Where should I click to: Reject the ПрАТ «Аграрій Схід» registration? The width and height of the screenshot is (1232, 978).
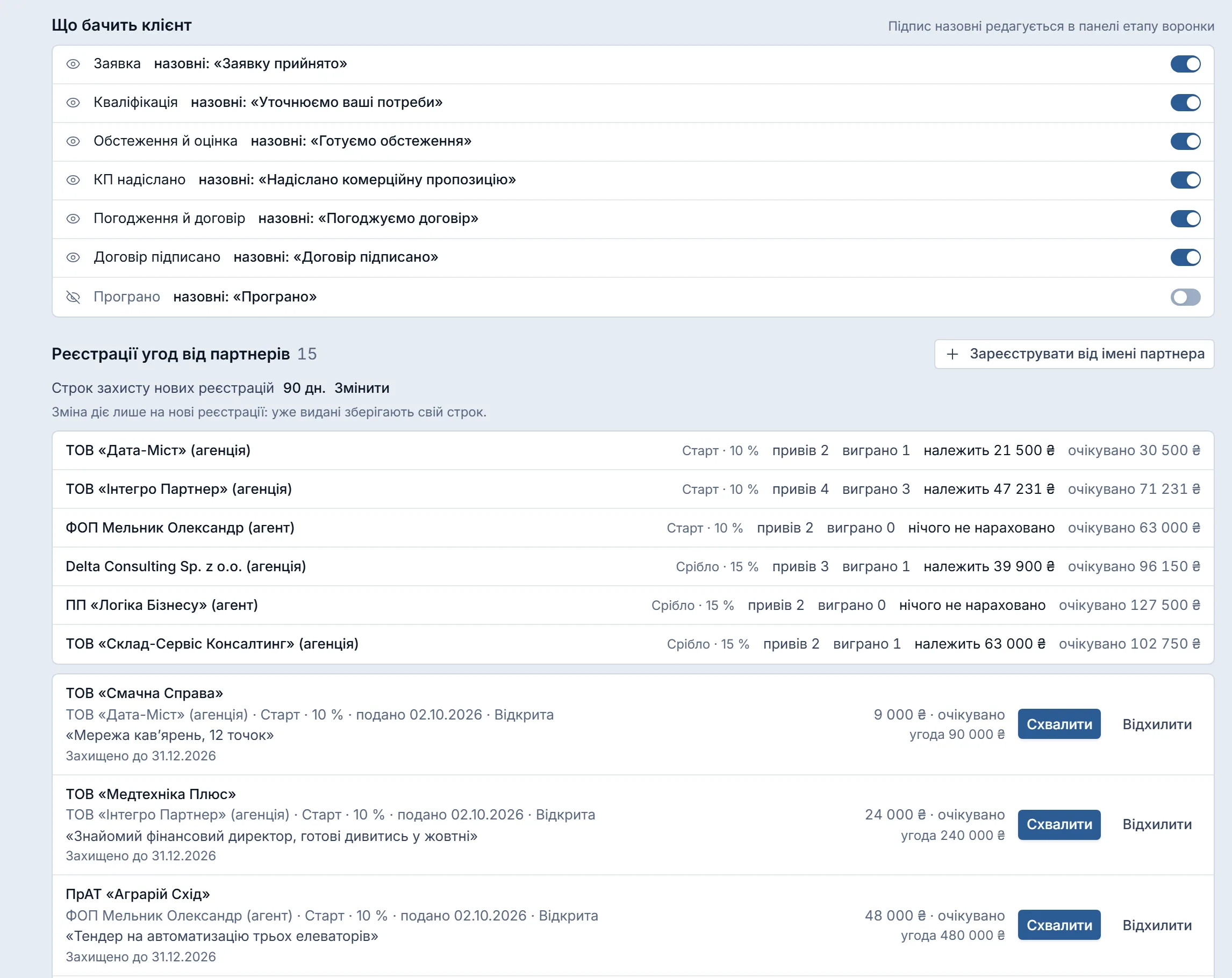1157,925
